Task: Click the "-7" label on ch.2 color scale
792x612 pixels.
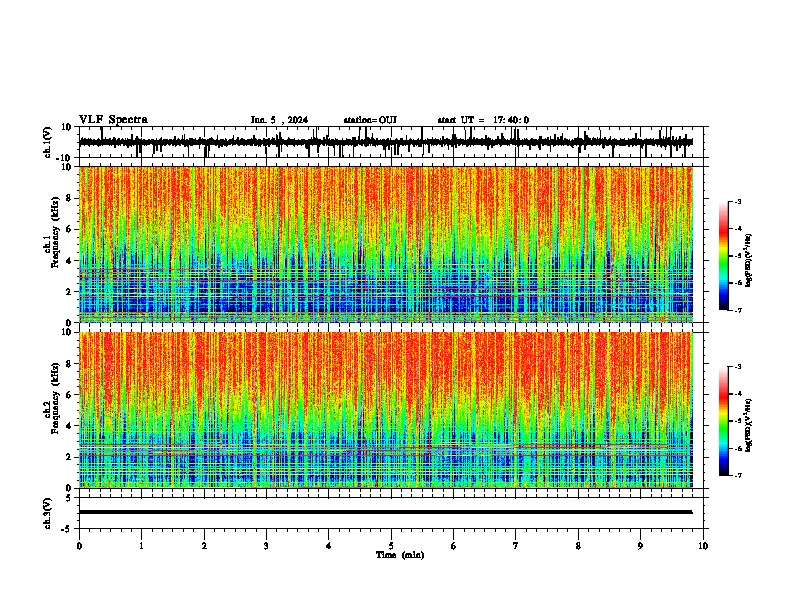Action: click(x=738, y=475)
